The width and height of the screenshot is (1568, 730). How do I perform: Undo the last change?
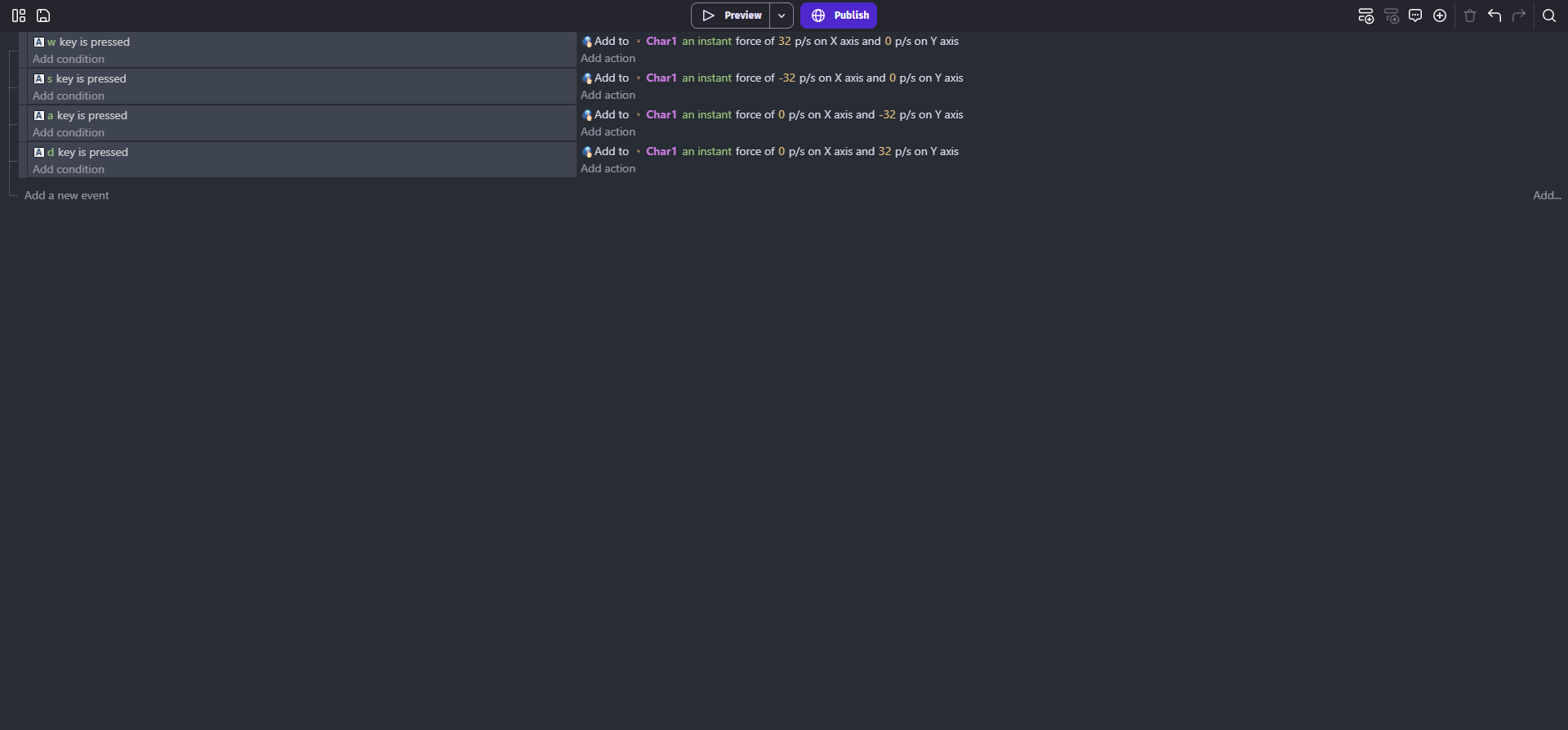tap(1494, 16)
